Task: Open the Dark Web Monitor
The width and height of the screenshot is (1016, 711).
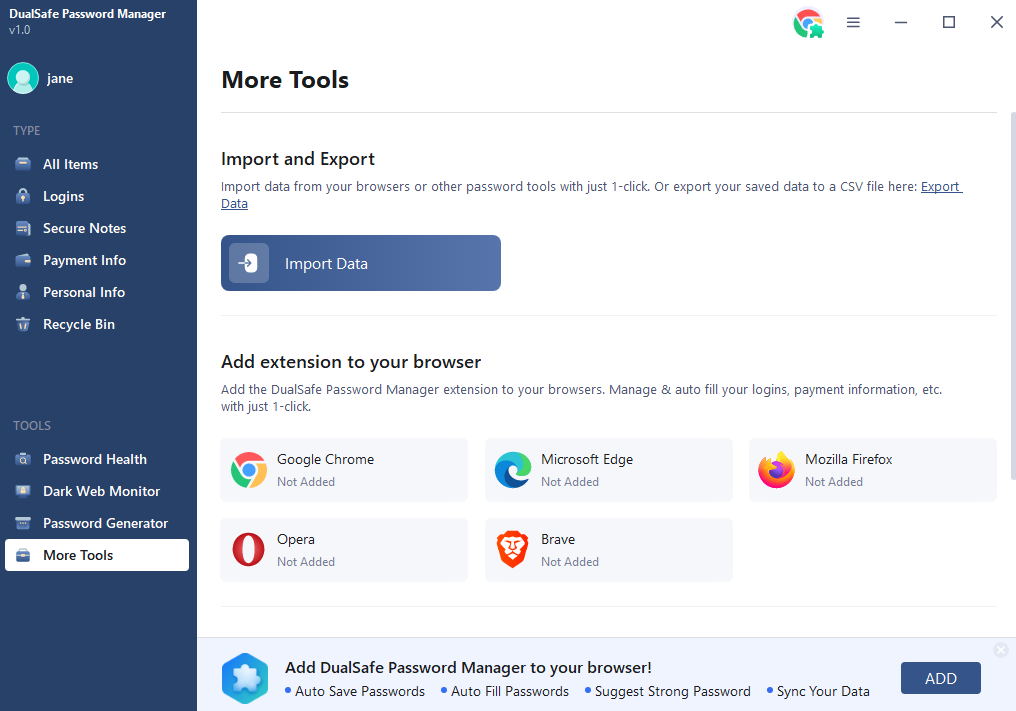Action: tap(22, 491)
